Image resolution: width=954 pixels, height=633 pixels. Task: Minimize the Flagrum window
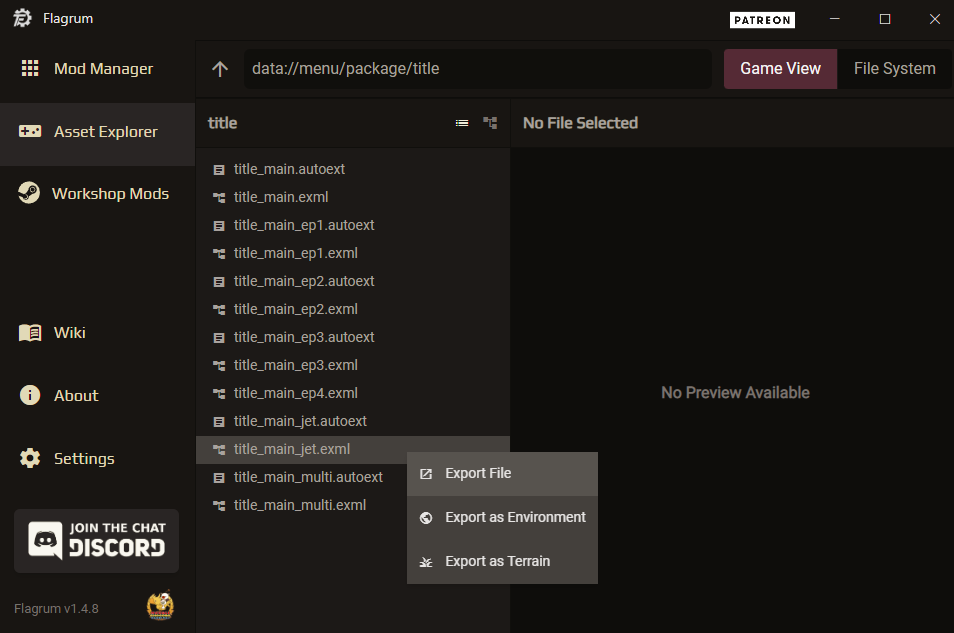[835, 19]
